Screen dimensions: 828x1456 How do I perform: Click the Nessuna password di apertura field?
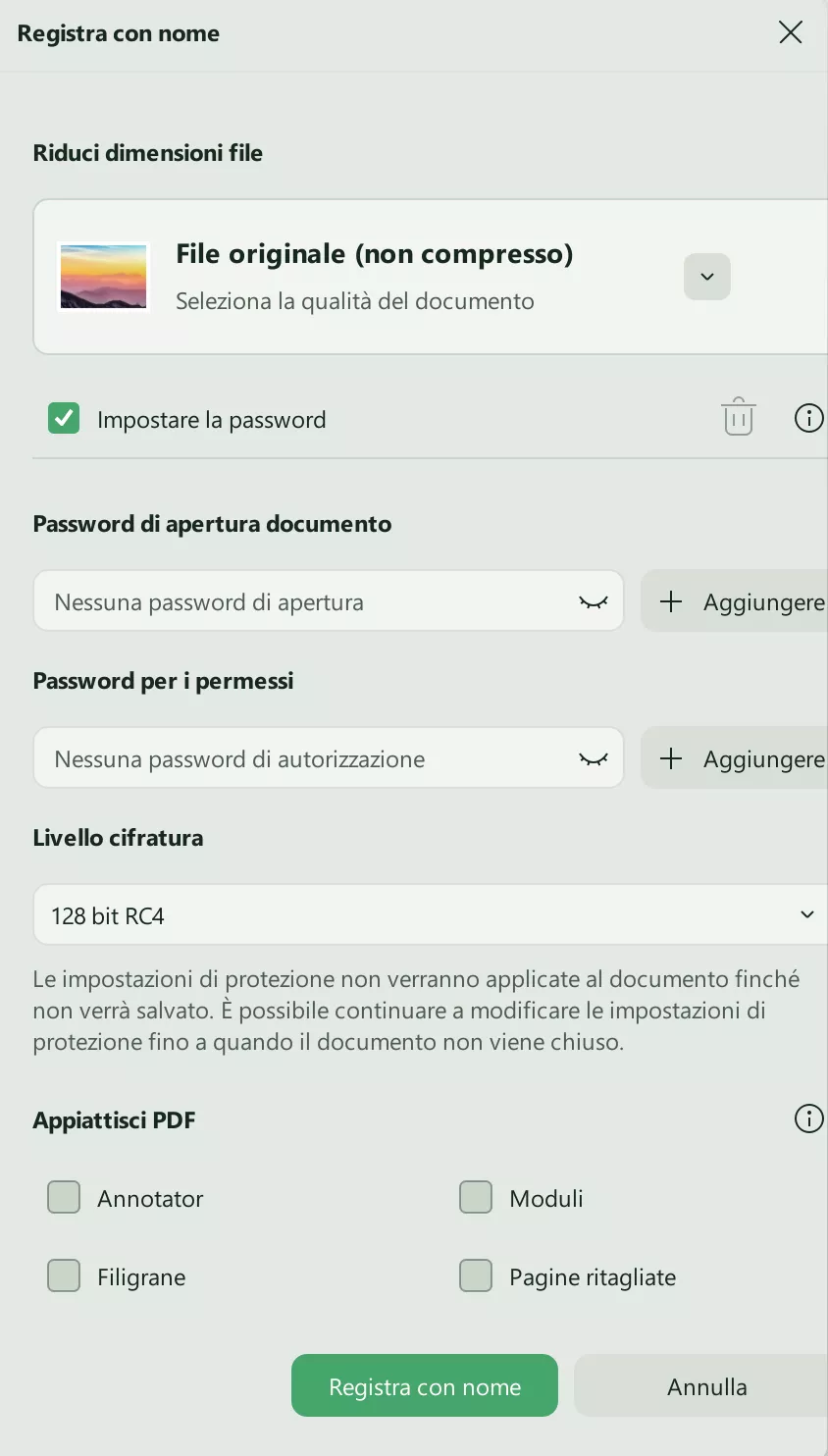(294, 601)
